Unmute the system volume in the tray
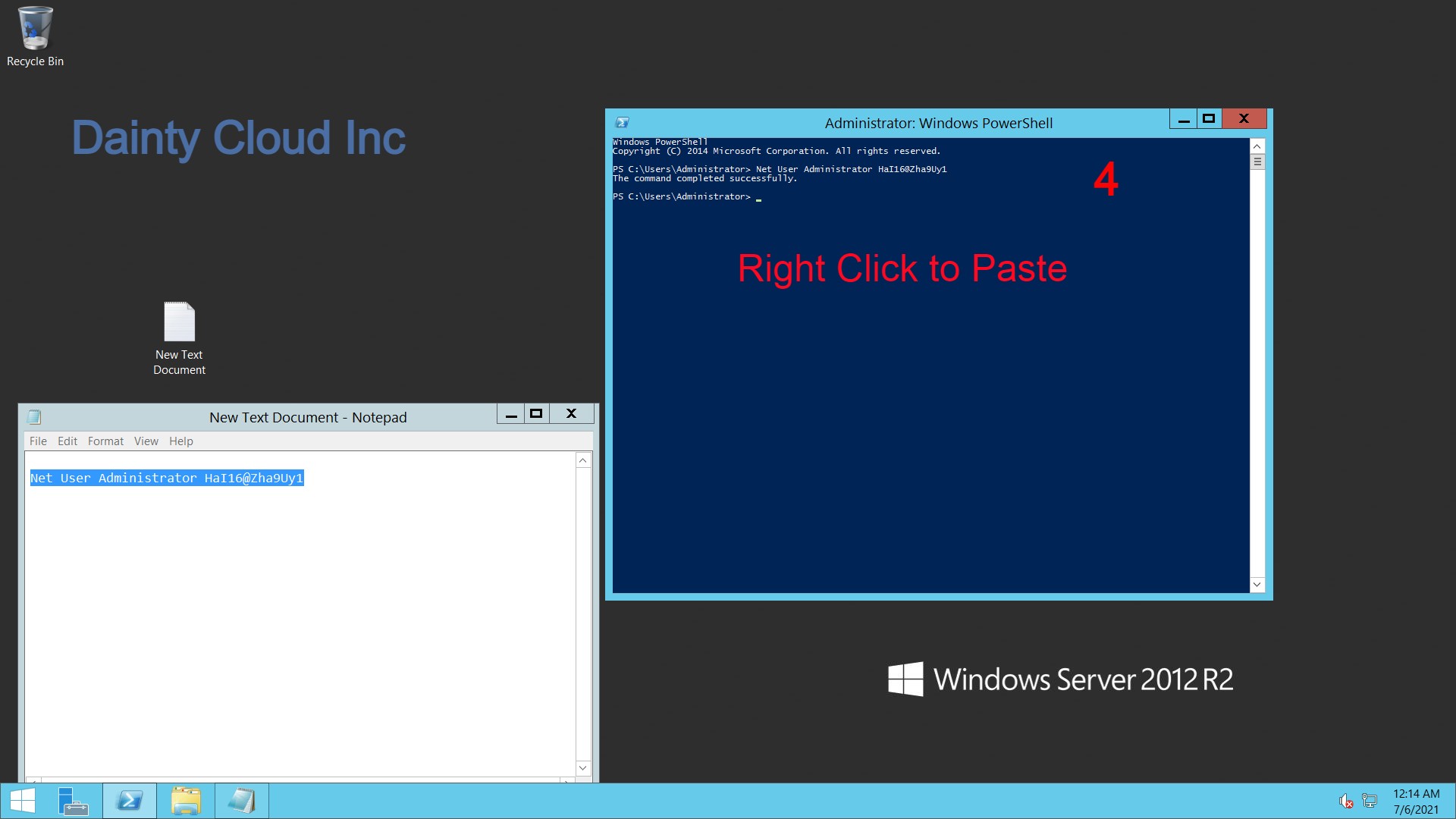The width and height of the screenshot is (1456, 819). [1346, 801]
